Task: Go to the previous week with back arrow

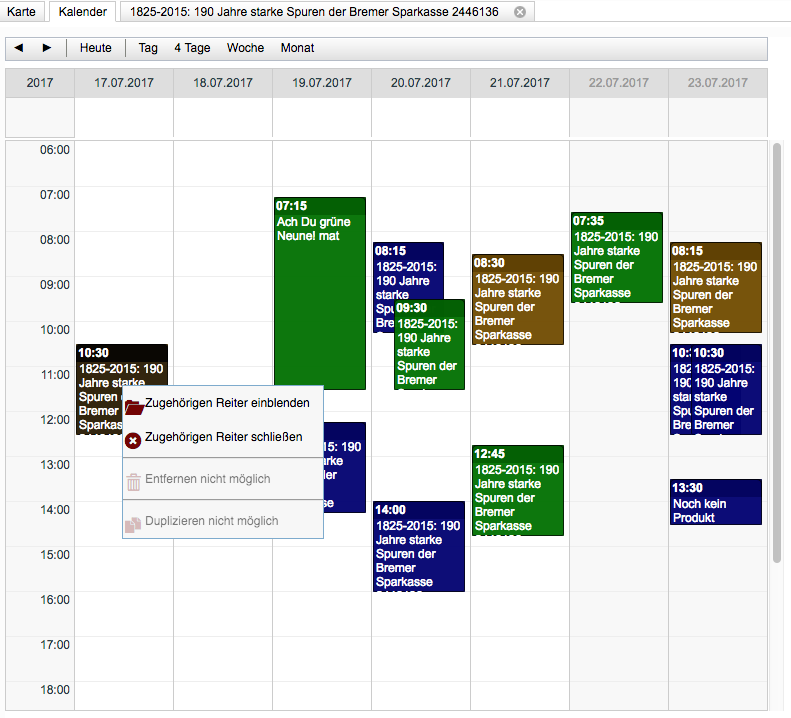Action: point(19,48)
